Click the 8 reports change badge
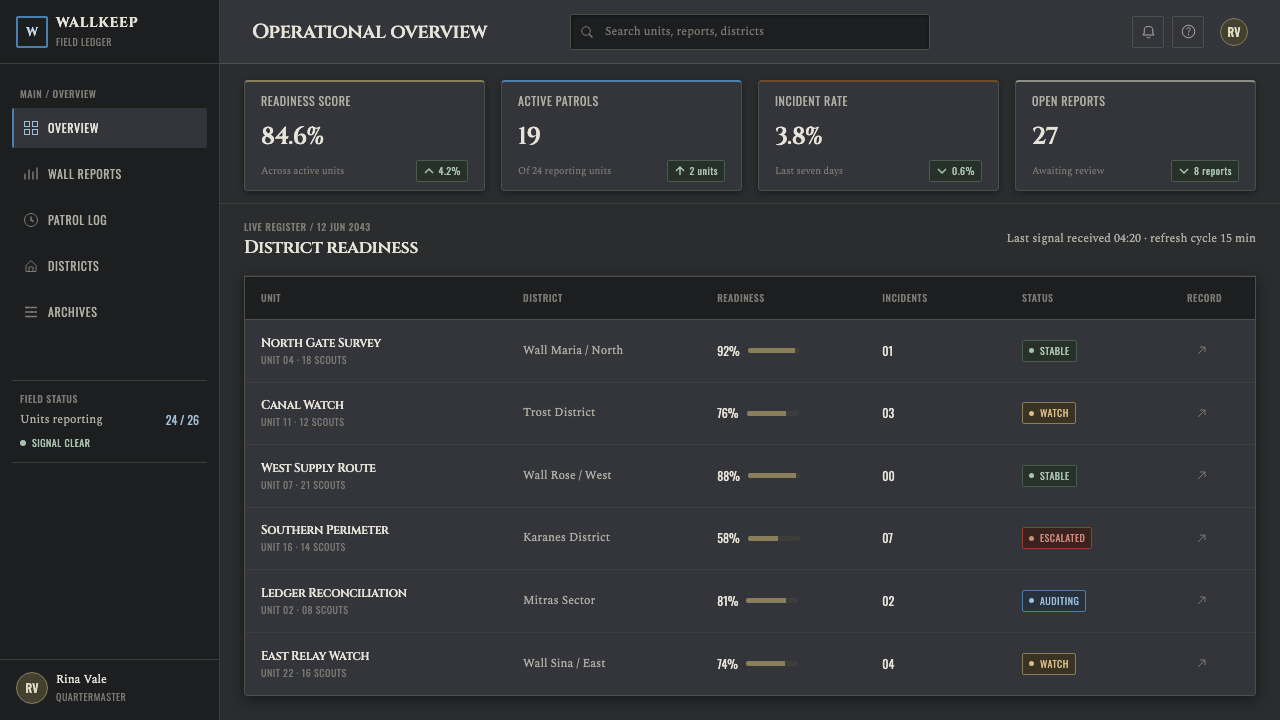 click(1205, 171)
